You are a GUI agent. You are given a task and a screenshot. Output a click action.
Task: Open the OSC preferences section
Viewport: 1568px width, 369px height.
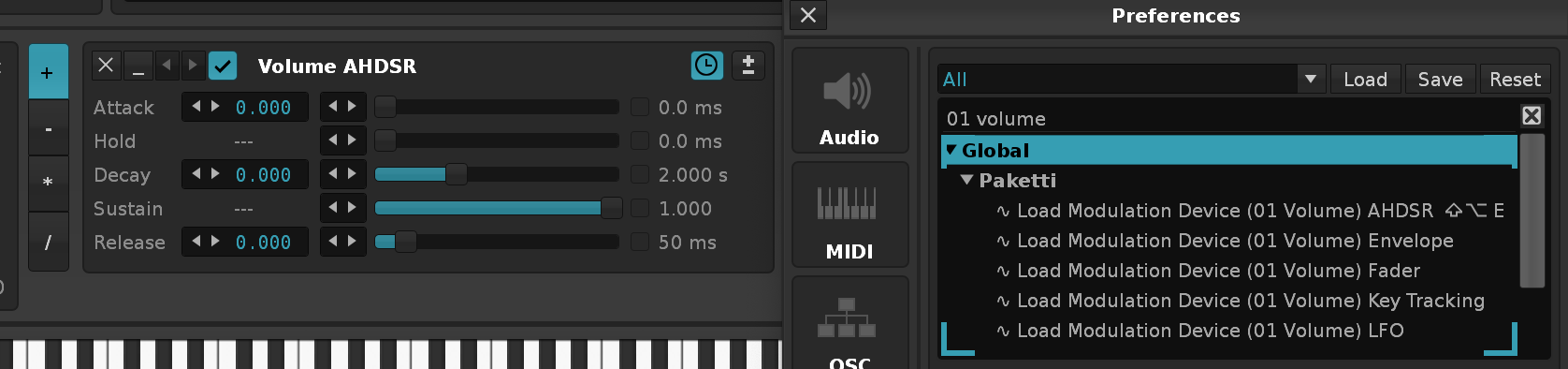point(849,323)
